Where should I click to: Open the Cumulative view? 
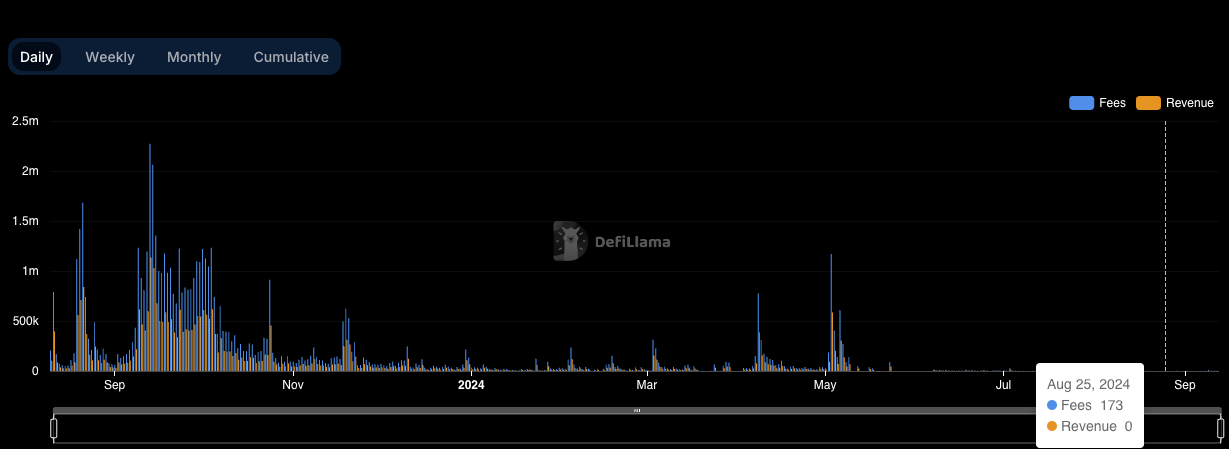point(291,57)
